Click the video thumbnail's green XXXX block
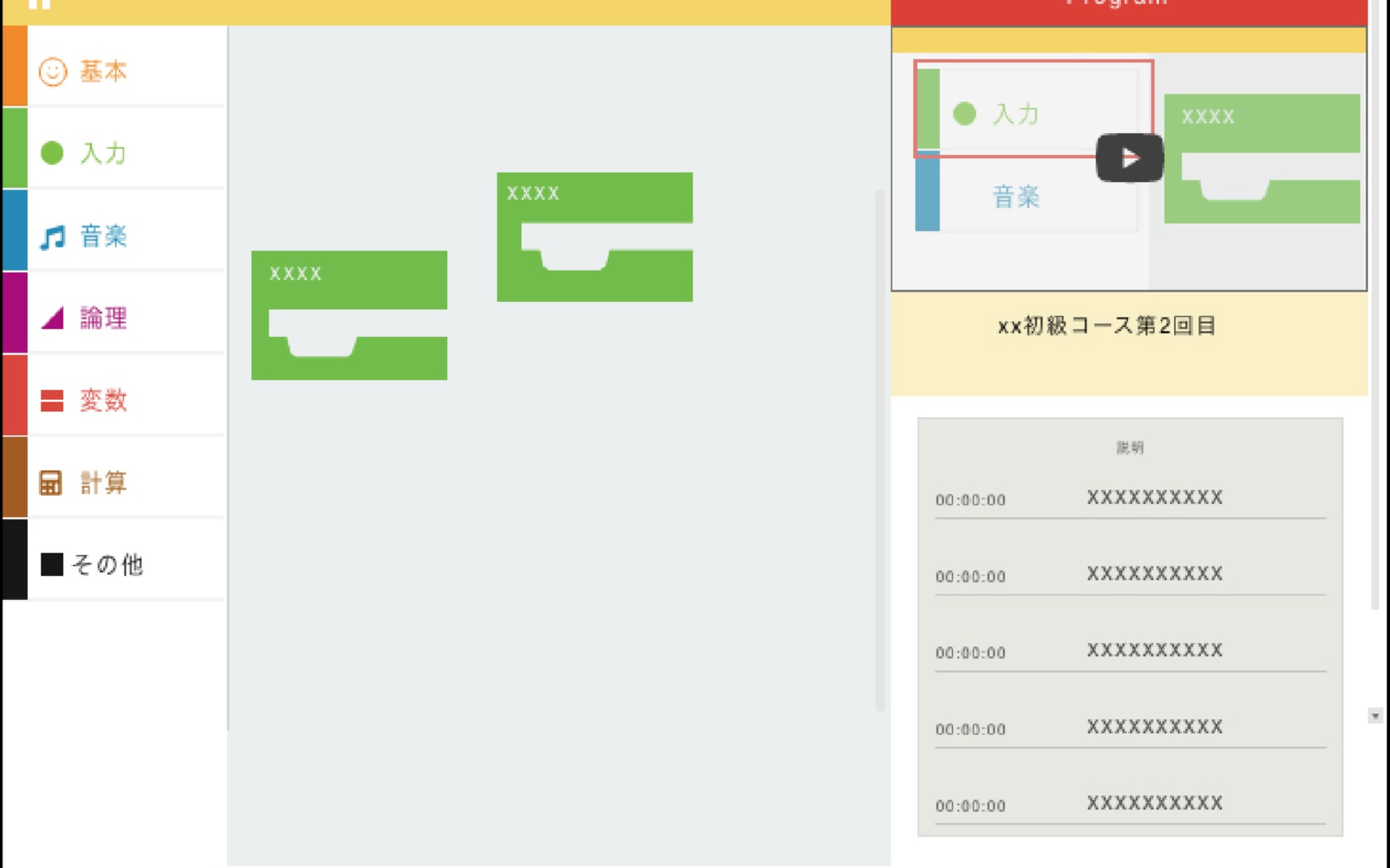Image resolution: width=1390 pixels, height=868 pixels. [1261, 158]
